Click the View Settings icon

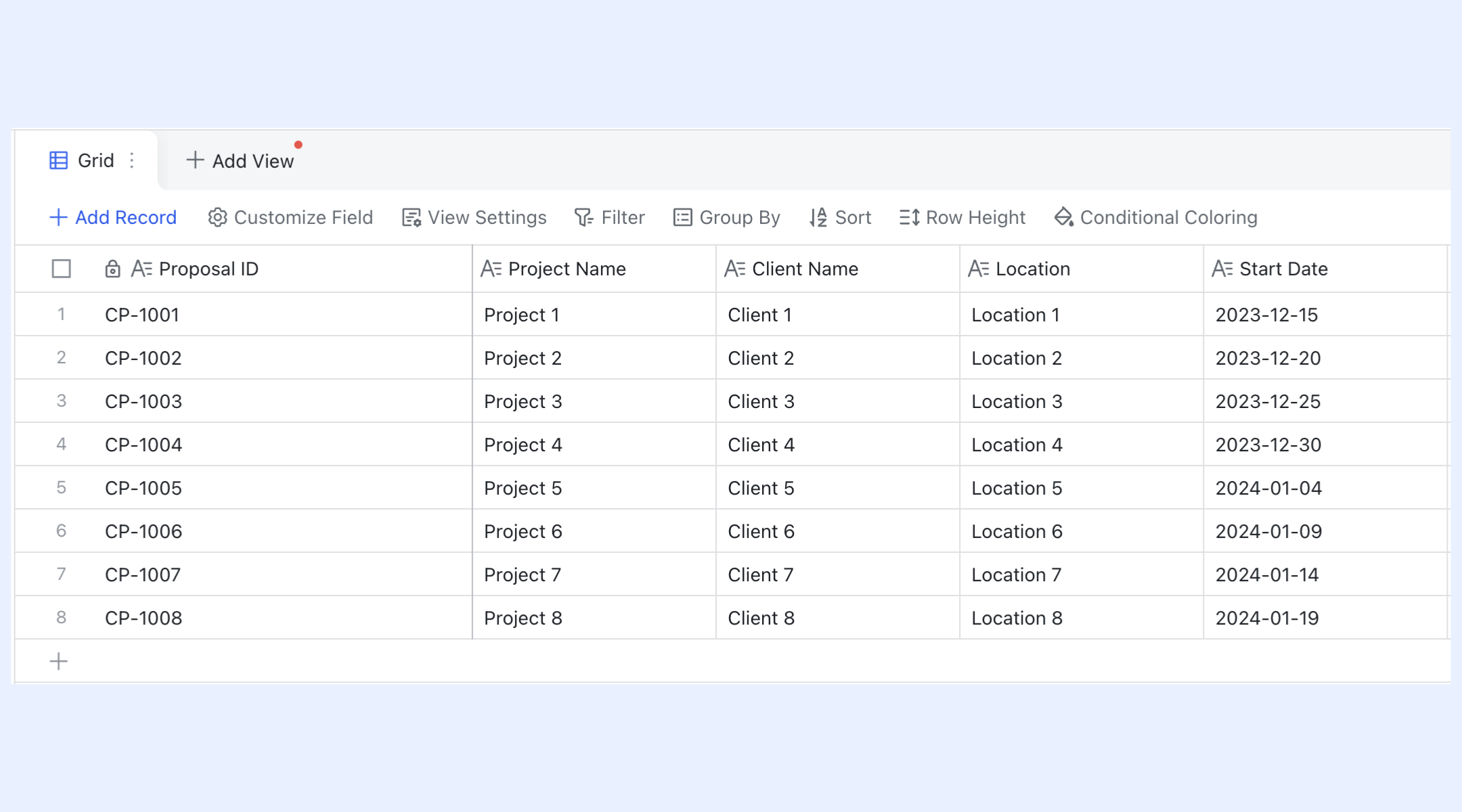[412, 217]
